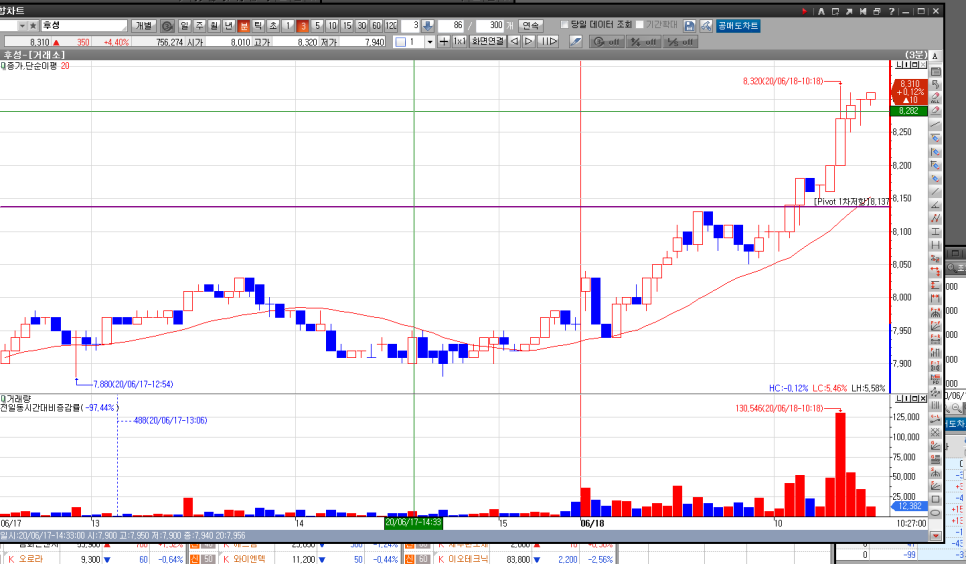Click the interval value field showing 3

[x=410, y=26]
